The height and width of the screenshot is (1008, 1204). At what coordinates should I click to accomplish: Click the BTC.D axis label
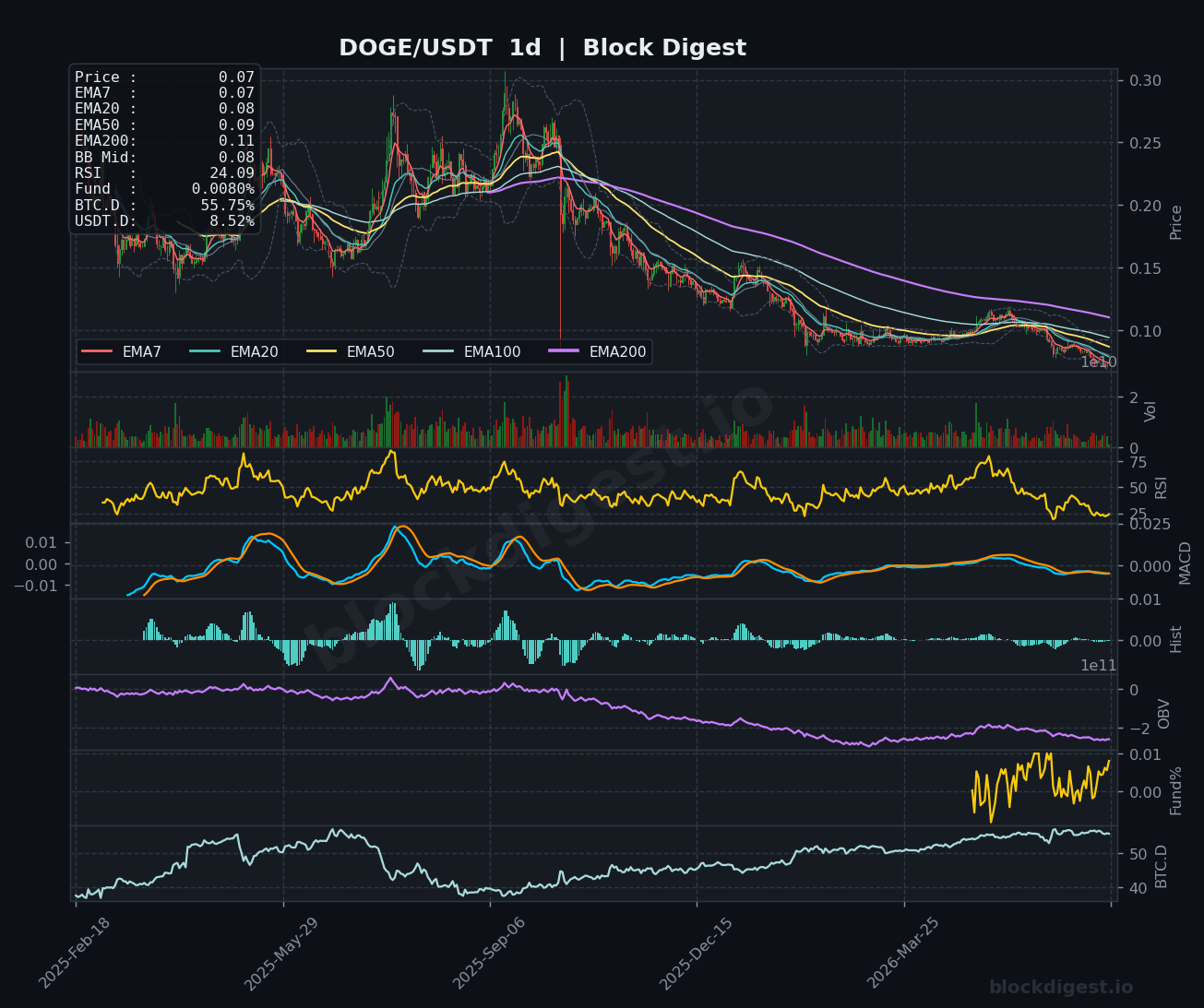coord(1162,866)
